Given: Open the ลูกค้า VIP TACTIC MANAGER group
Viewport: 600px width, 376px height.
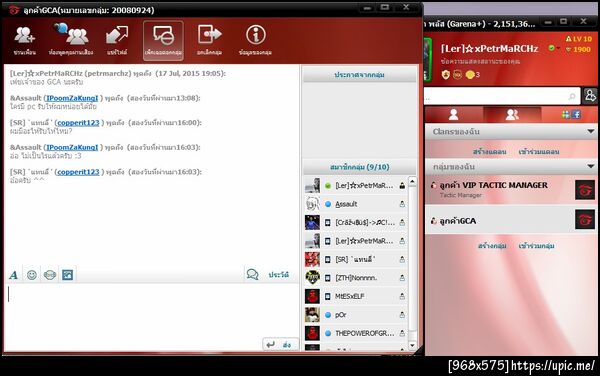Looking at the screenshot, I should pos(511,189).
